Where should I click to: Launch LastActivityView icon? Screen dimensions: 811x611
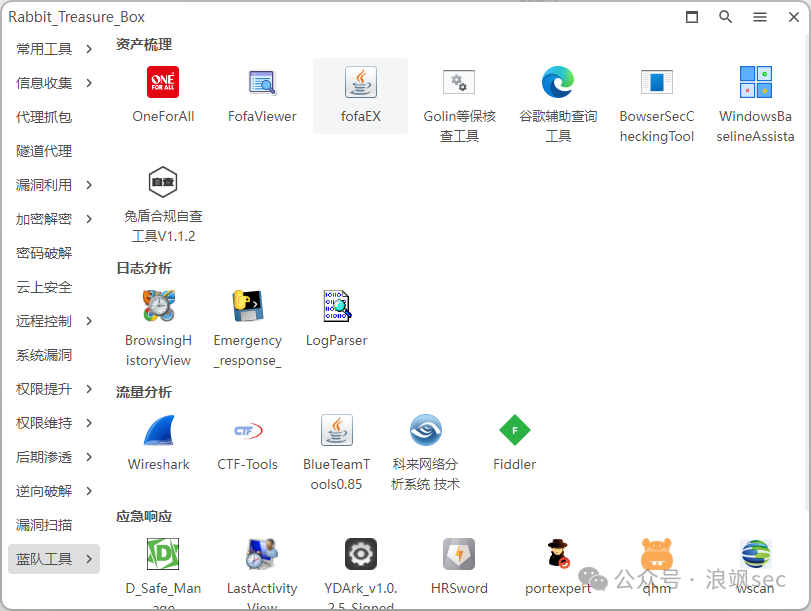[262, 554]
